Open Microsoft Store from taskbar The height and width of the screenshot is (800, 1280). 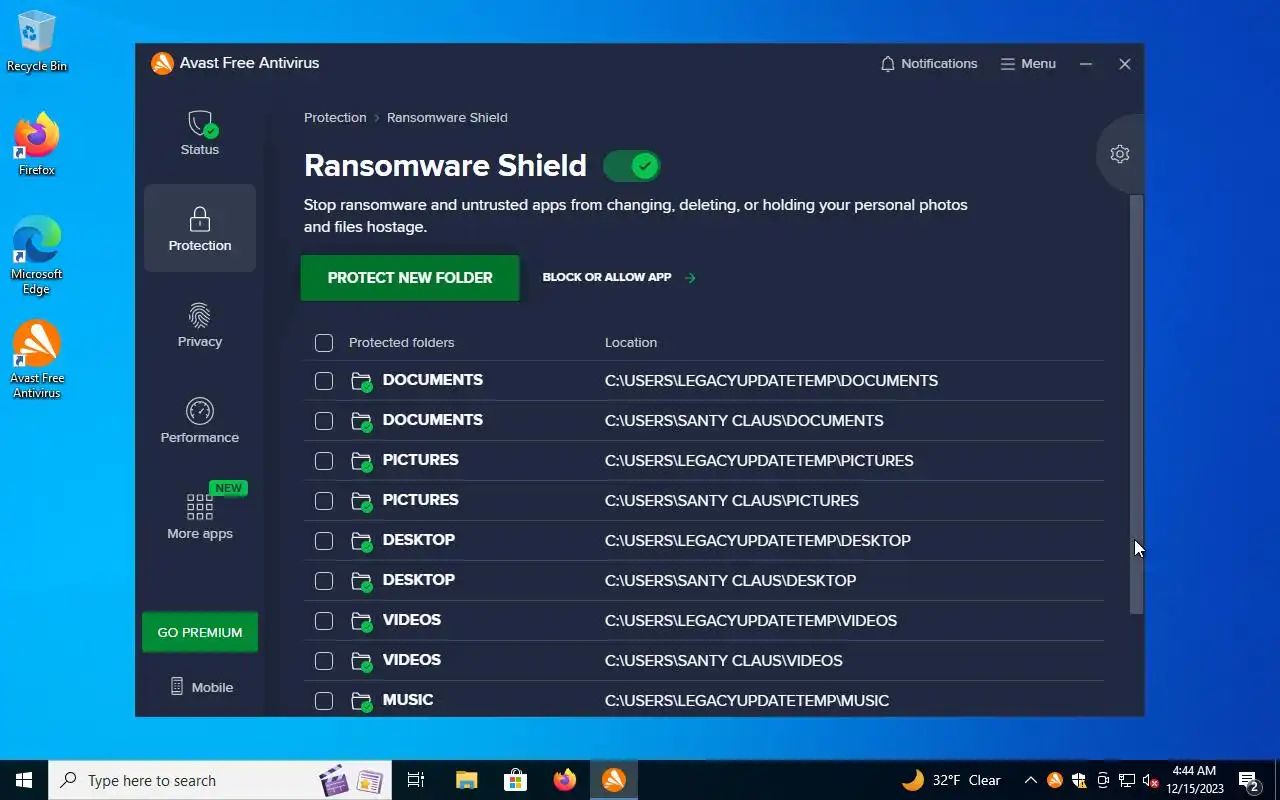pyautogui.click(x=515, y=780)
